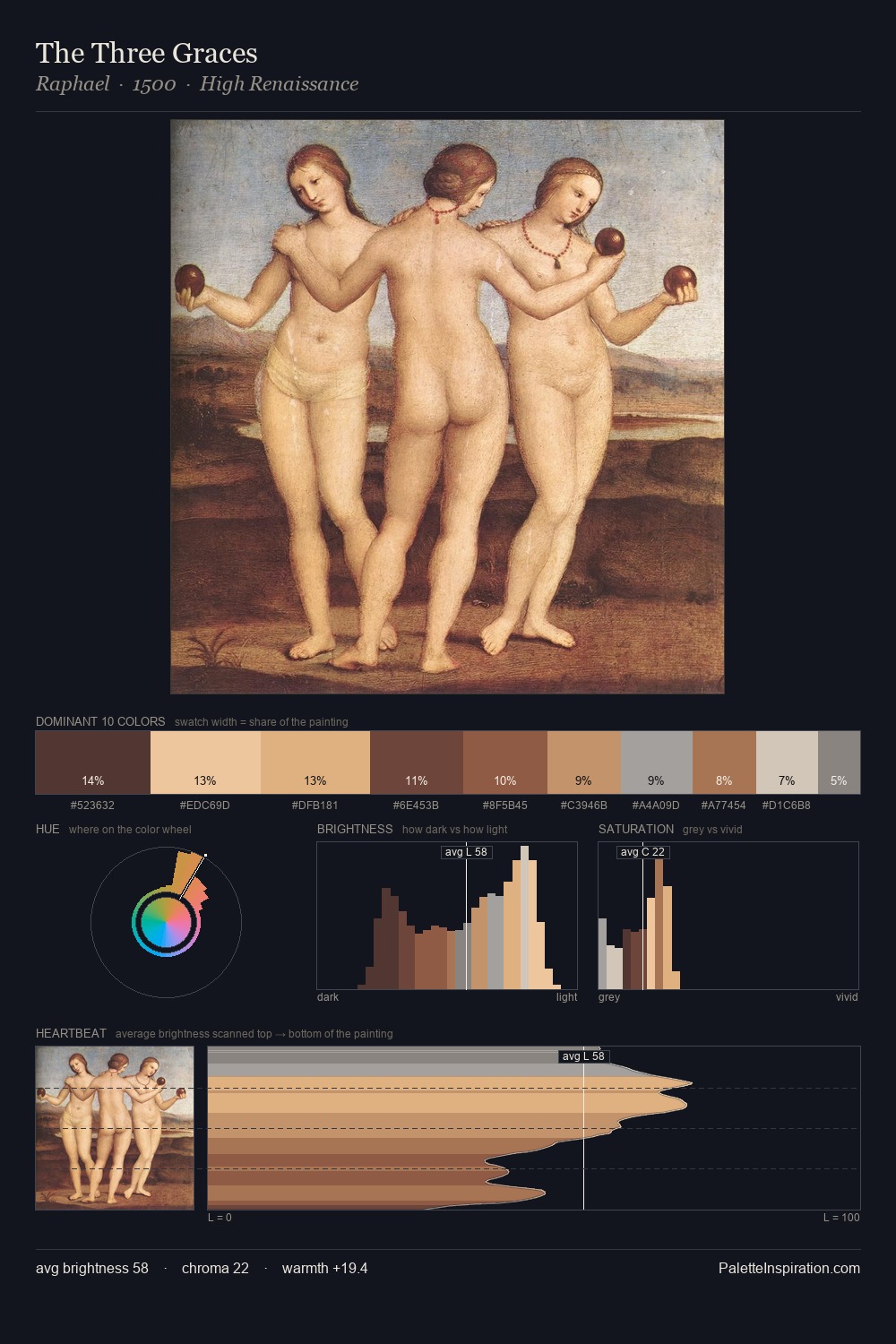
Task: Click the title 'The Three Graces'
Action: pyautogui.click(x=147, y=54)
